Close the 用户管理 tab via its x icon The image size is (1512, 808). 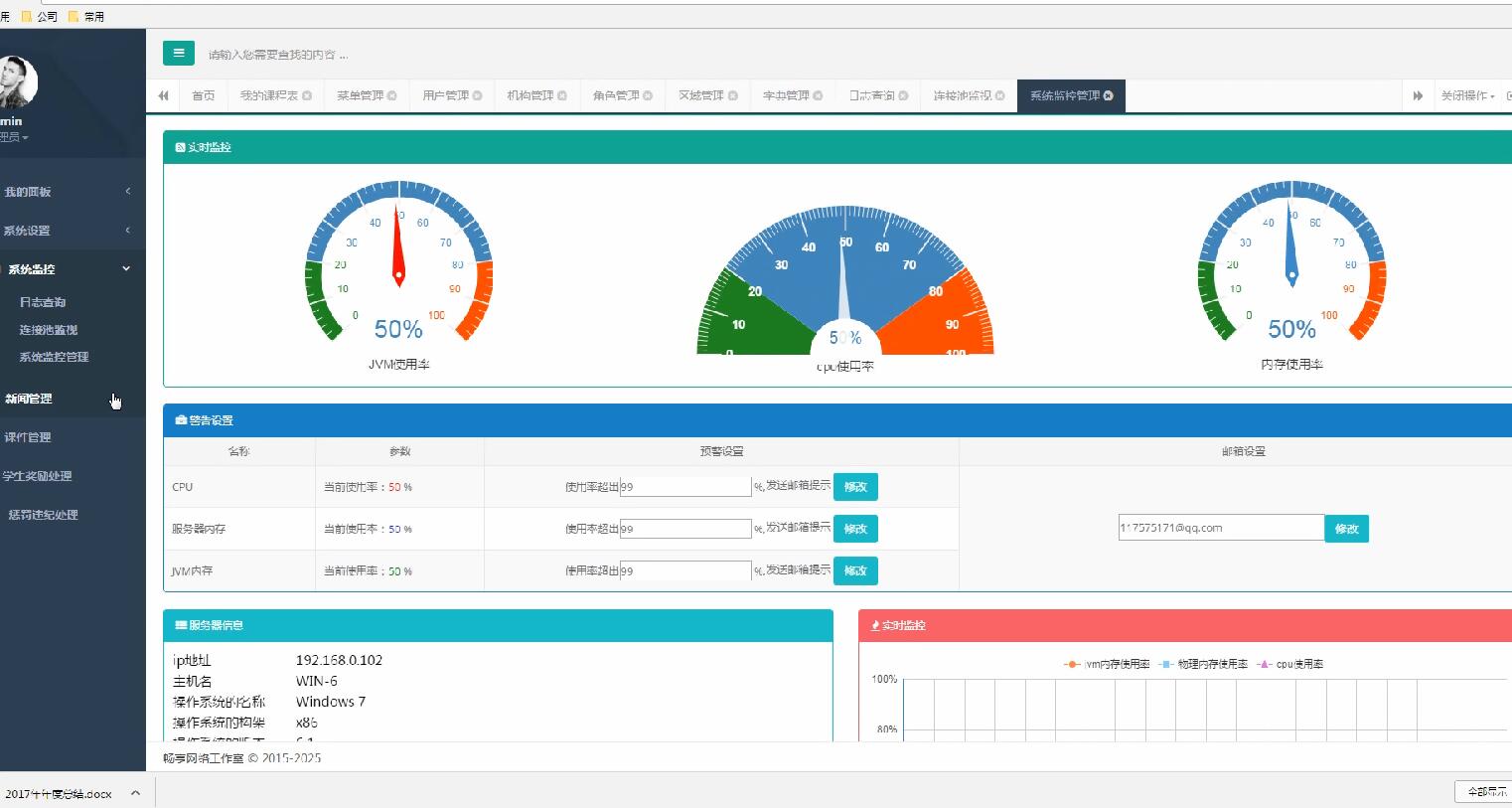point(477,95)
